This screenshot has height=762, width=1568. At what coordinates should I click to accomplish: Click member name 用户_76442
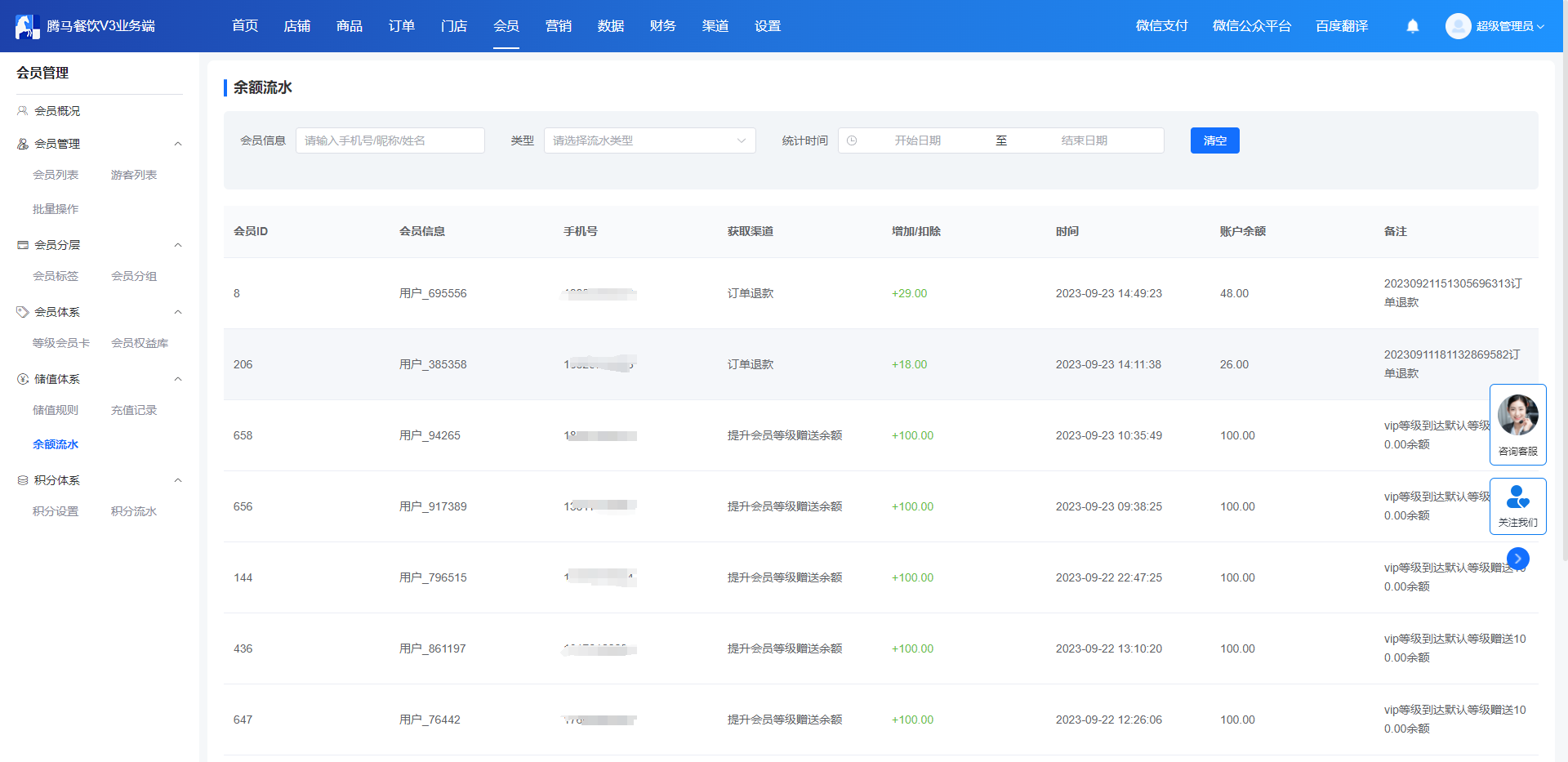click(430, 720)
